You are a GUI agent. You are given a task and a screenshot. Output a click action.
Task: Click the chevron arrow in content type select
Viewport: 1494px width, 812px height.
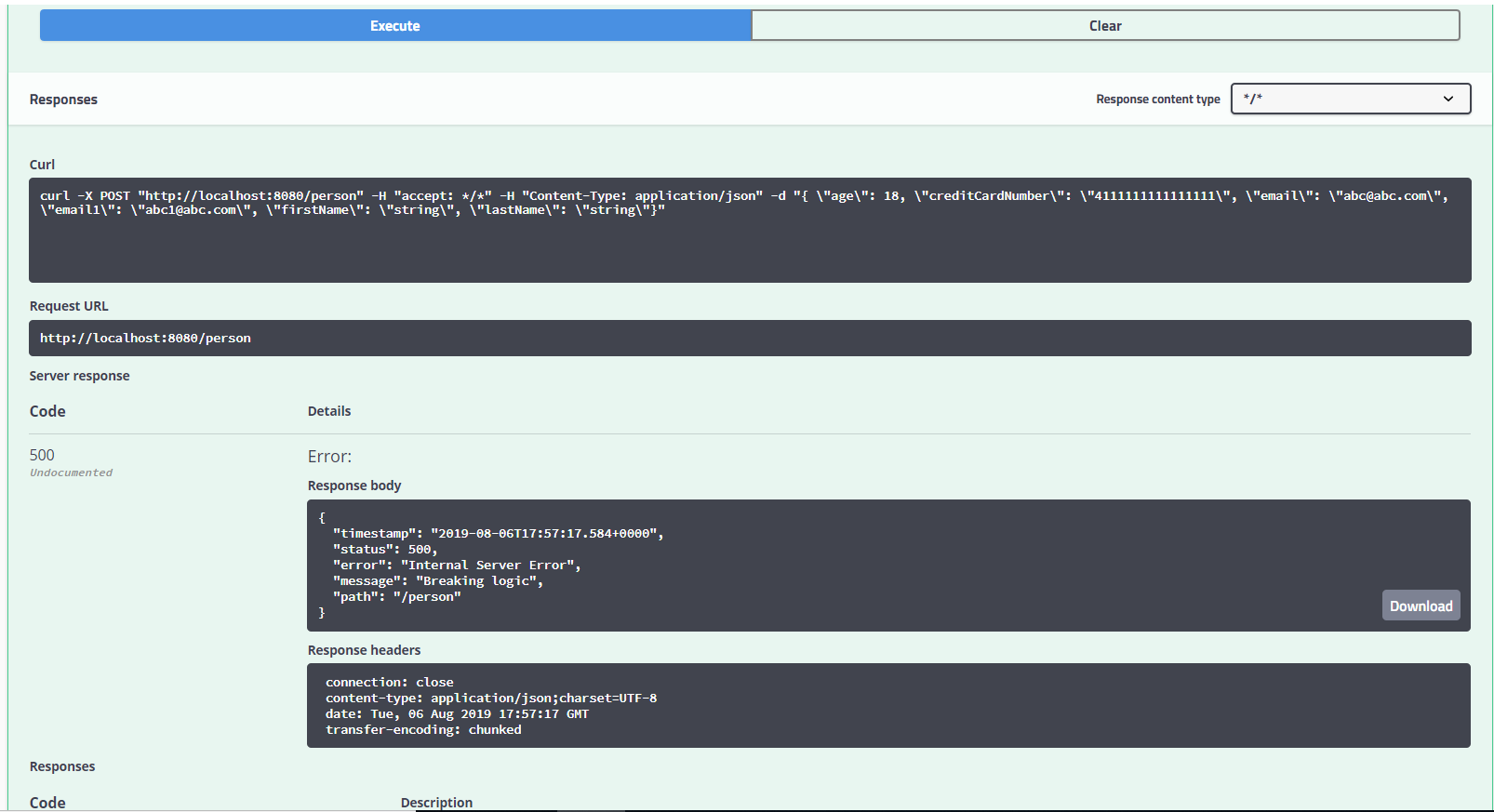(x=1447, y=99)
